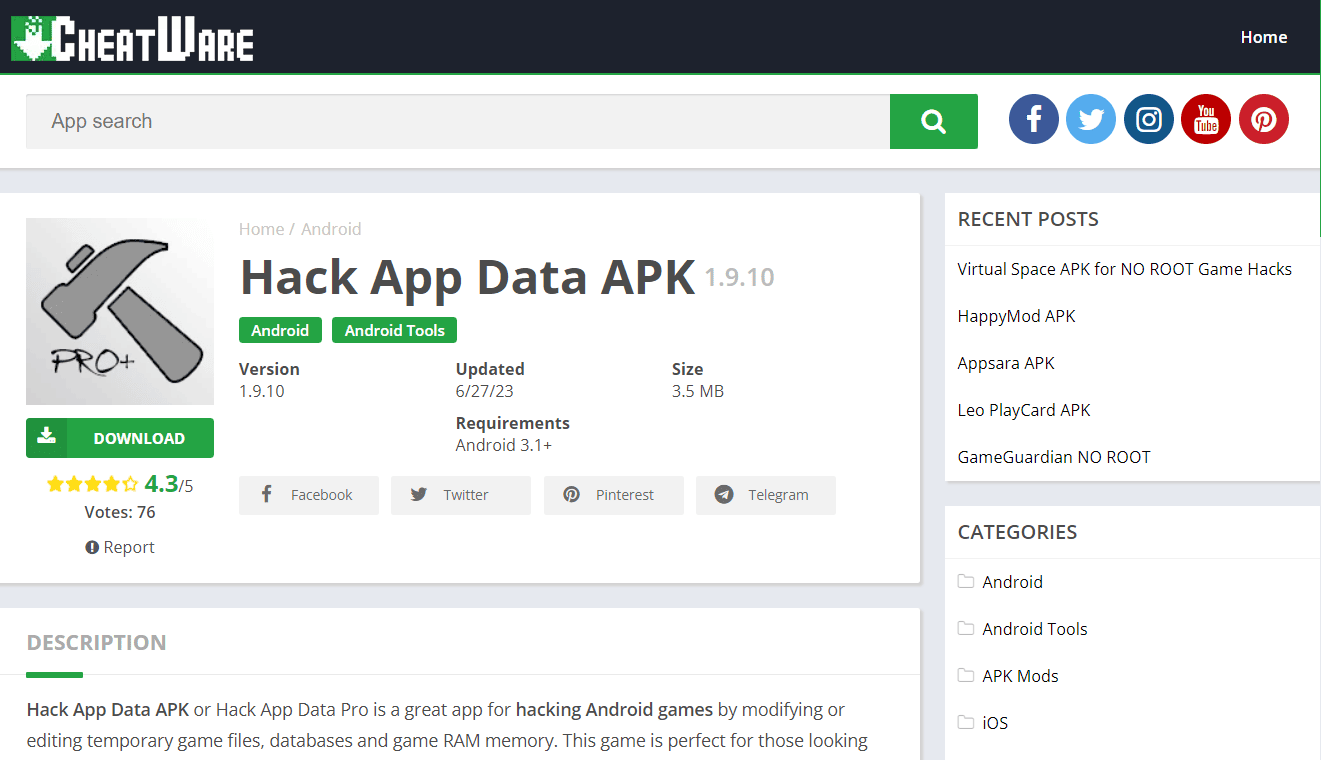1321x760 pixels.
Task: Click the updated date 6/27/23
Action: pyautogui.click(x=485, y=391)
